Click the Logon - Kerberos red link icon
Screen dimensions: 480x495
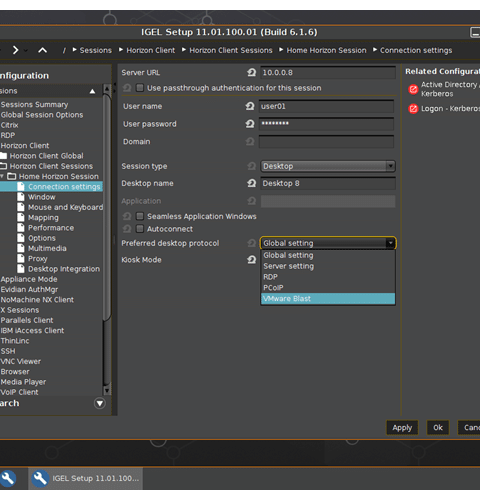tap(413, 109)
